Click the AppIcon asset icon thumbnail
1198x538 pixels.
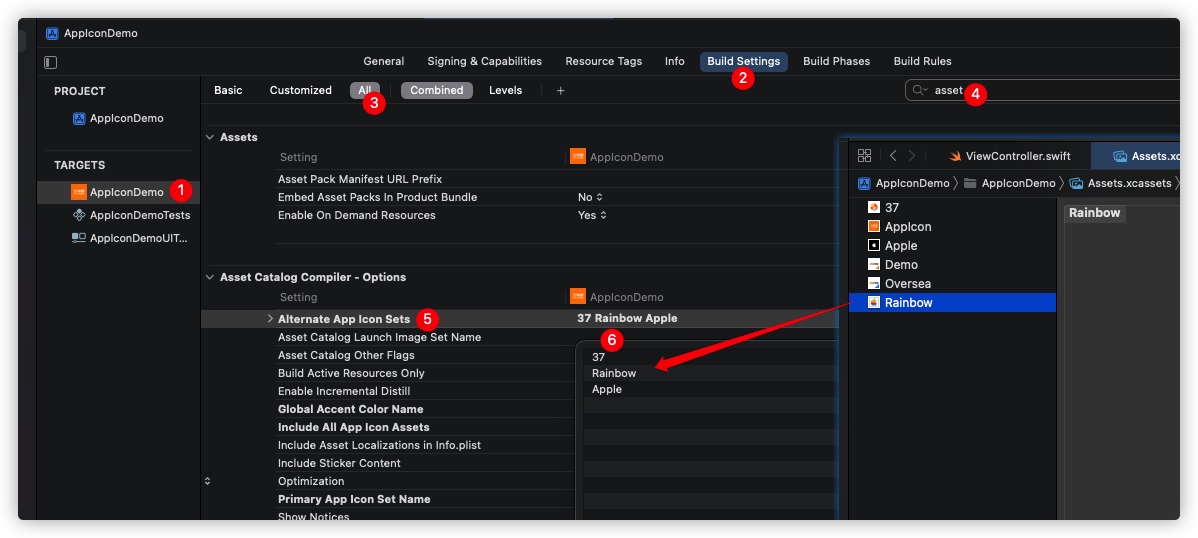coord(874,226)
